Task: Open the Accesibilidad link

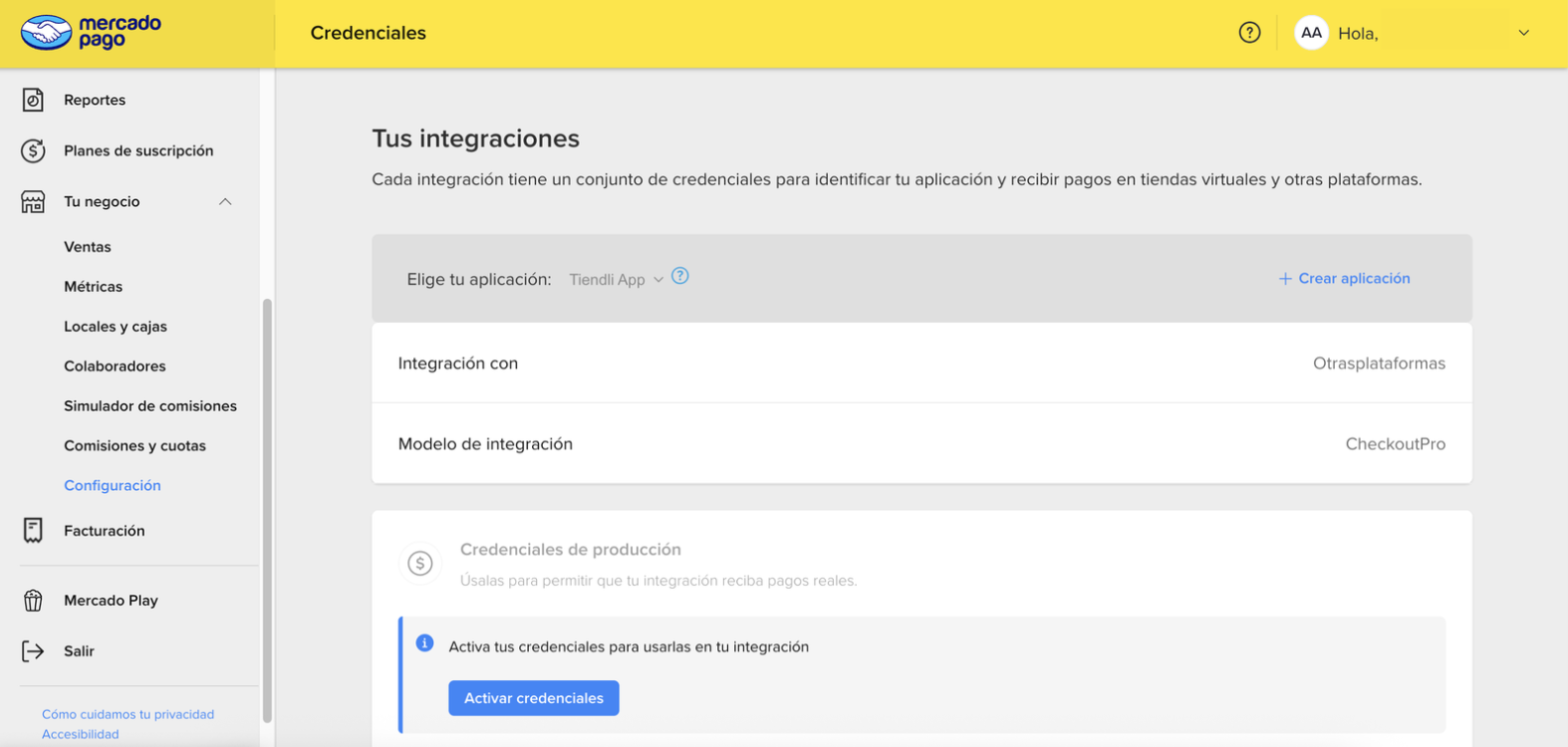Action: (x=80, y=734)
